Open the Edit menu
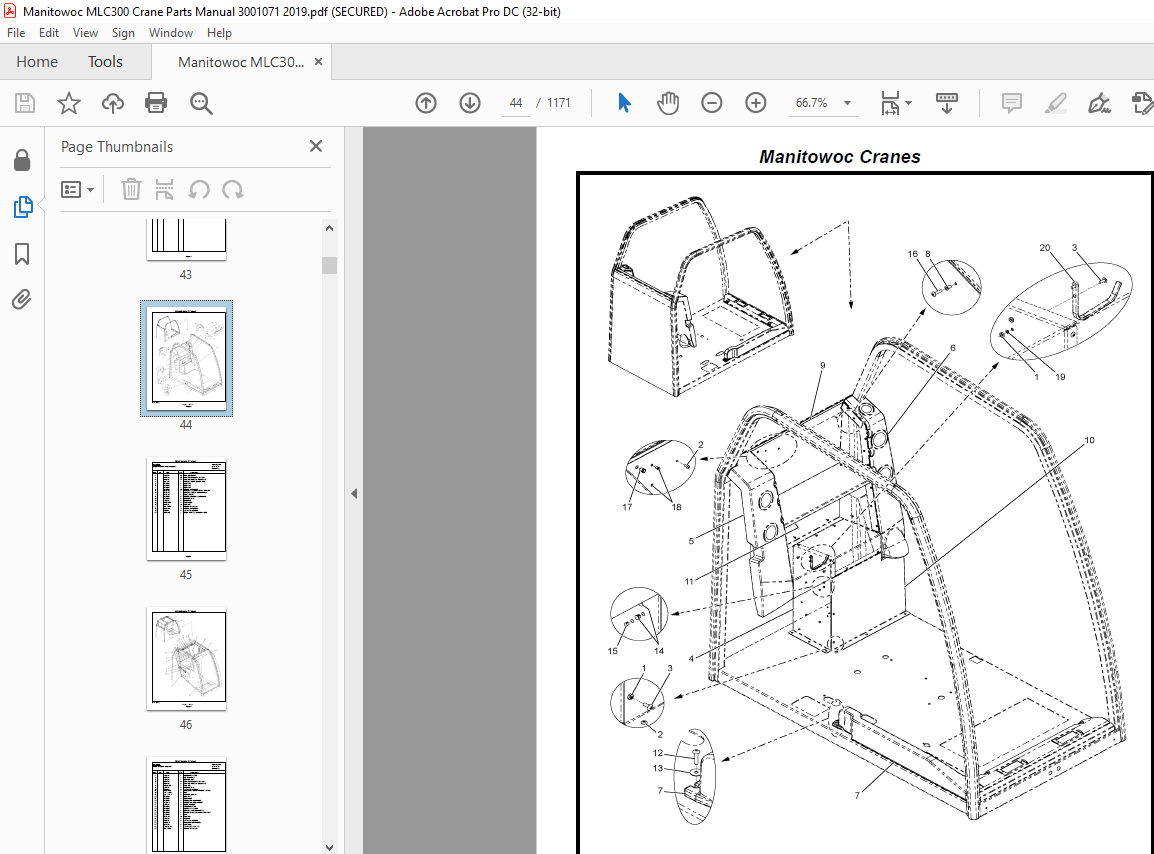Screen dimensions: 1154x854 click(x=49, y=33)
